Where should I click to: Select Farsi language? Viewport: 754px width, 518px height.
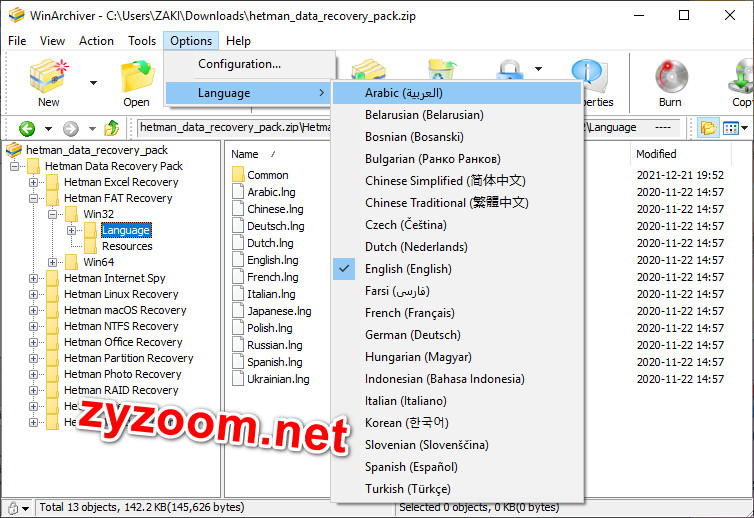click(x=457, y=291)
